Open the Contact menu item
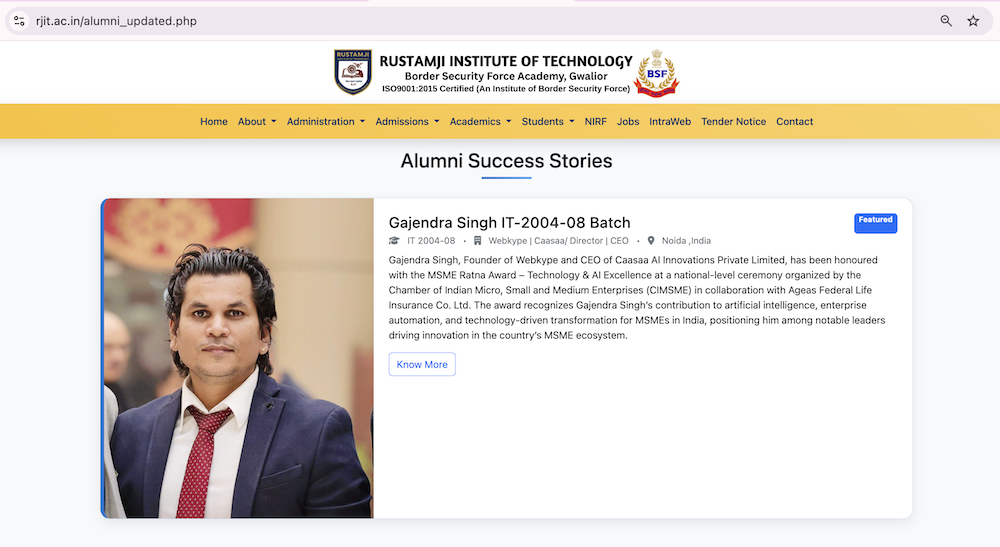Screen dimensions: 1000x547 [794, 121]
